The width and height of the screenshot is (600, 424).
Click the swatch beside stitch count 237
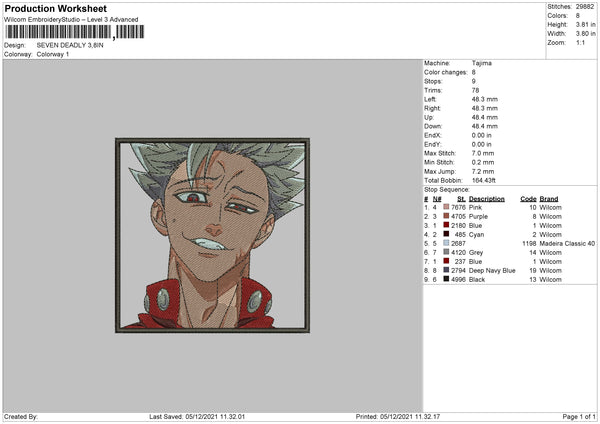(x=446, y=261)
